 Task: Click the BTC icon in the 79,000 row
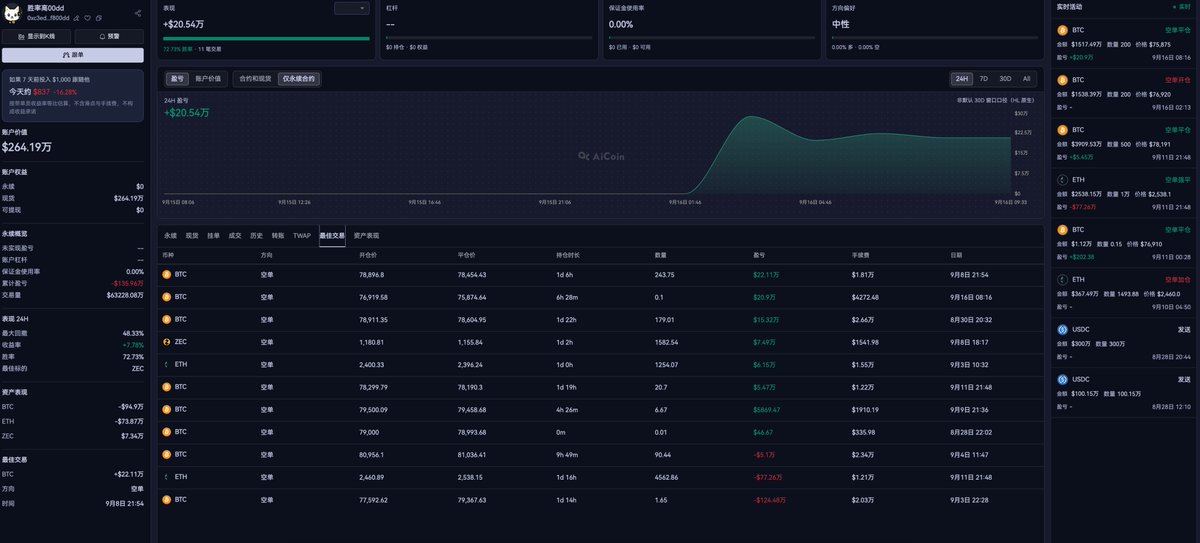point(167,432)
